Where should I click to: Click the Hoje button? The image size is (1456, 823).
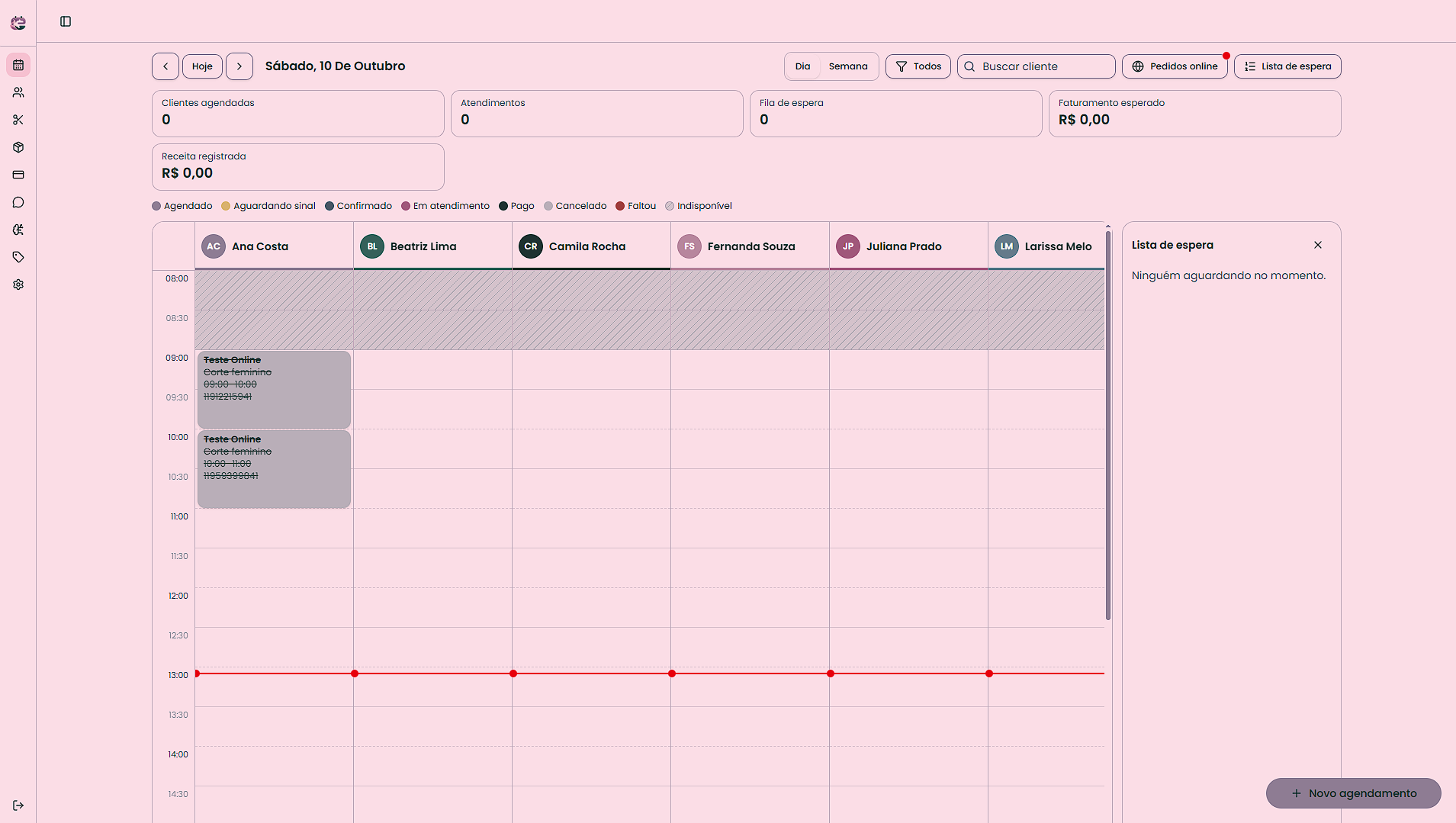(x=202, y=66)
